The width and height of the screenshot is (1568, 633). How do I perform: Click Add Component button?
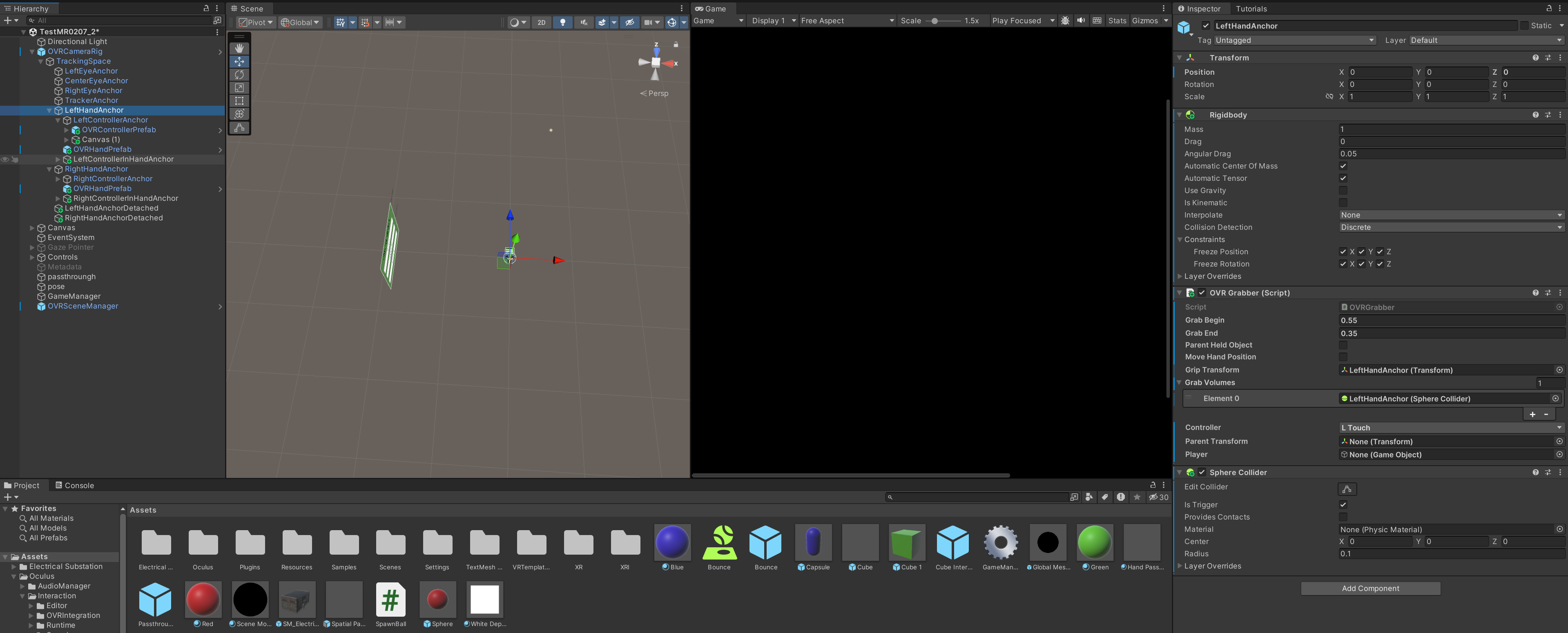coord(1370,588)
